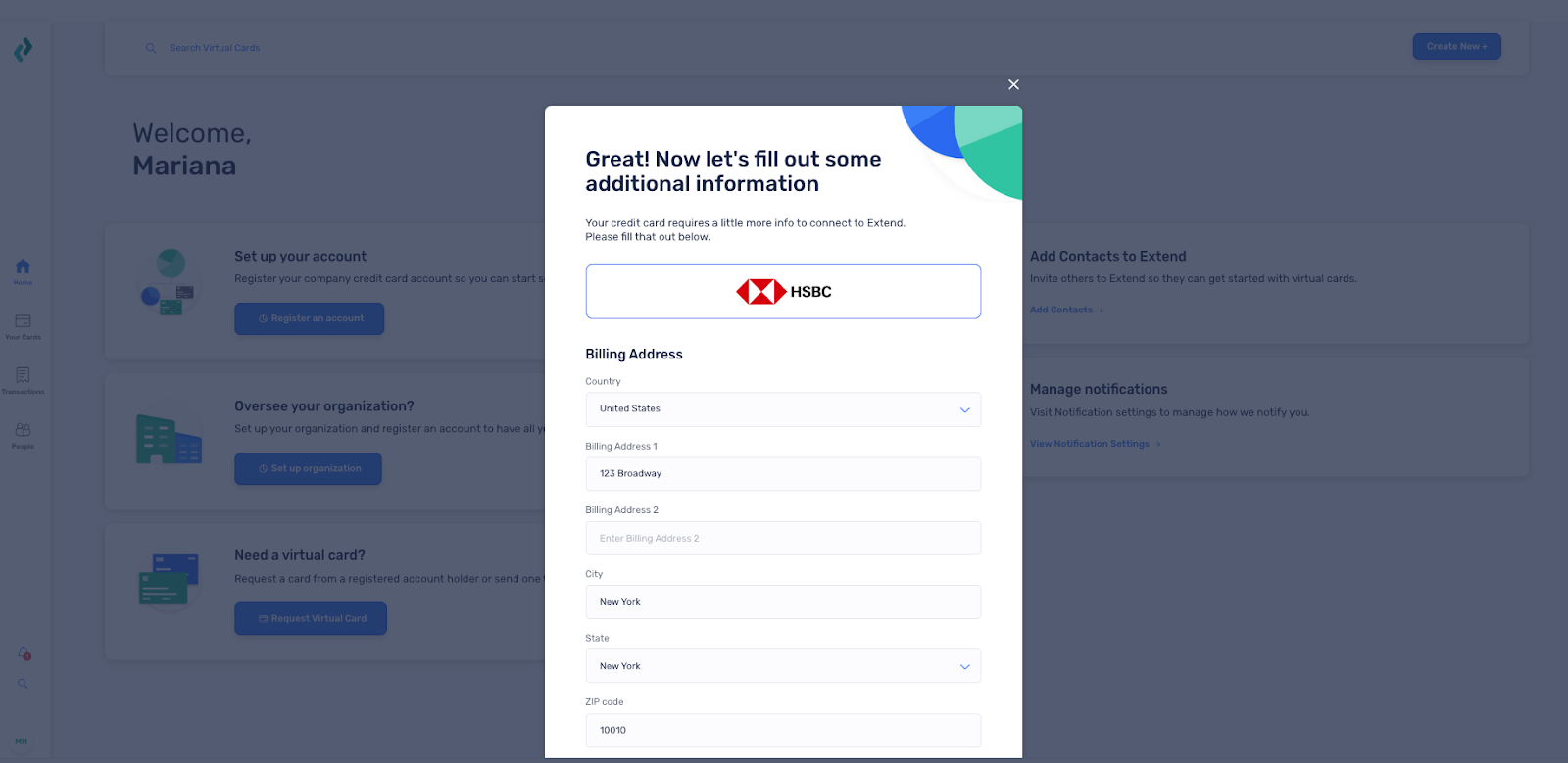Click the virtual card illustration
1568x763 pixels.
coord(169,580)
